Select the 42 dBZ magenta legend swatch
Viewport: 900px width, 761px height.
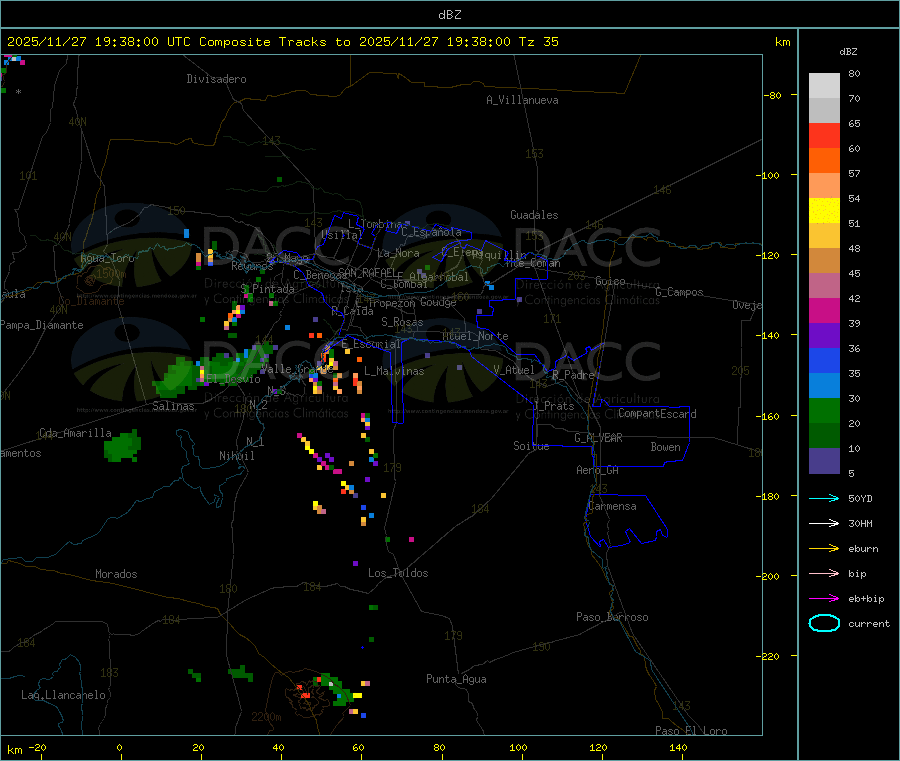tap(824, 310)
